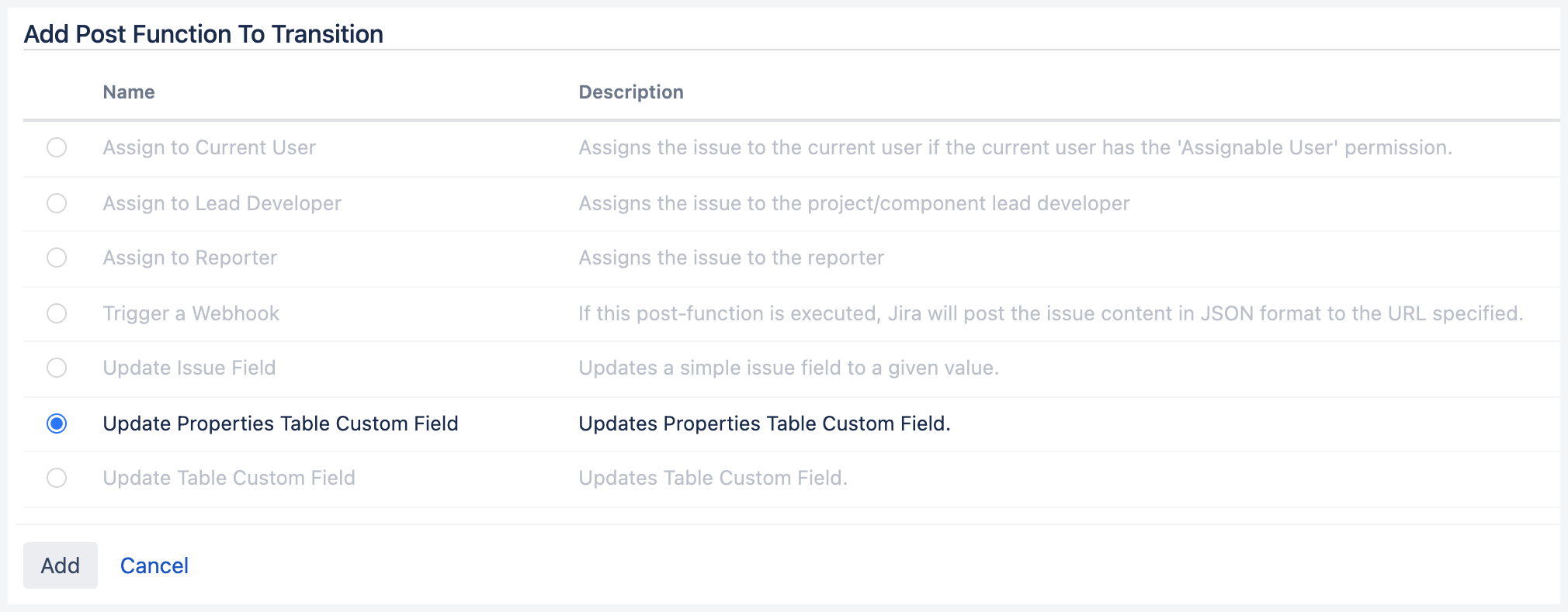Click the Updates Table Custom Field description
The height and width of the screenshot is (612, 1568).
tap(713, 478)
